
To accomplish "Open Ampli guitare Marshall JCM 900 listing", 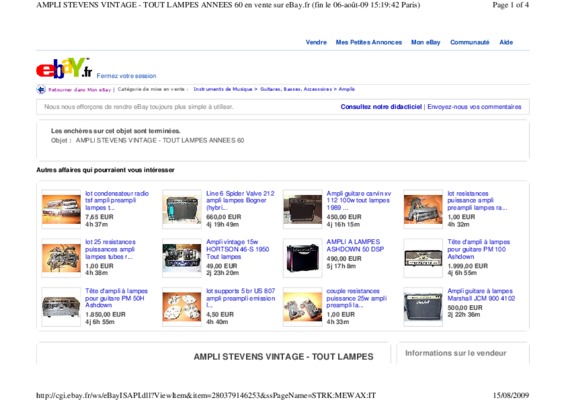I will tap(481, 295).
